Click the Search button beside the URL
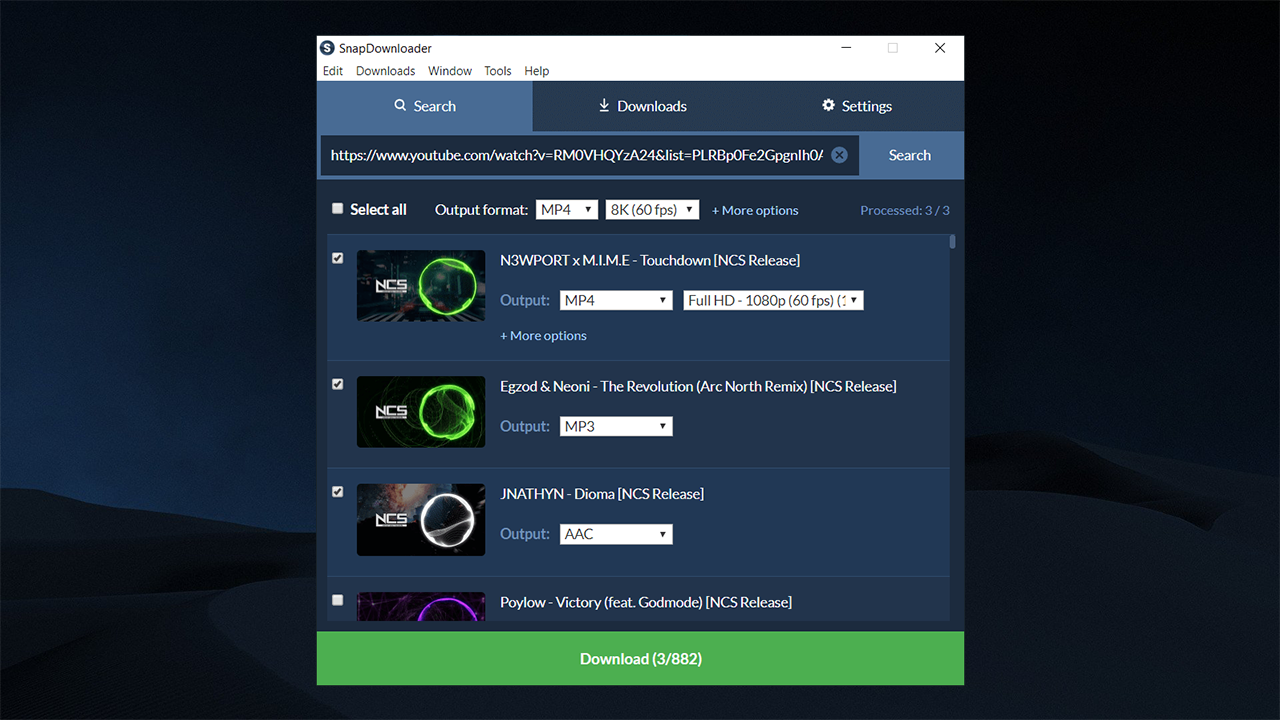Image resolution: width=1280 pixels, height=720 pixels. (x=909, y=155)
